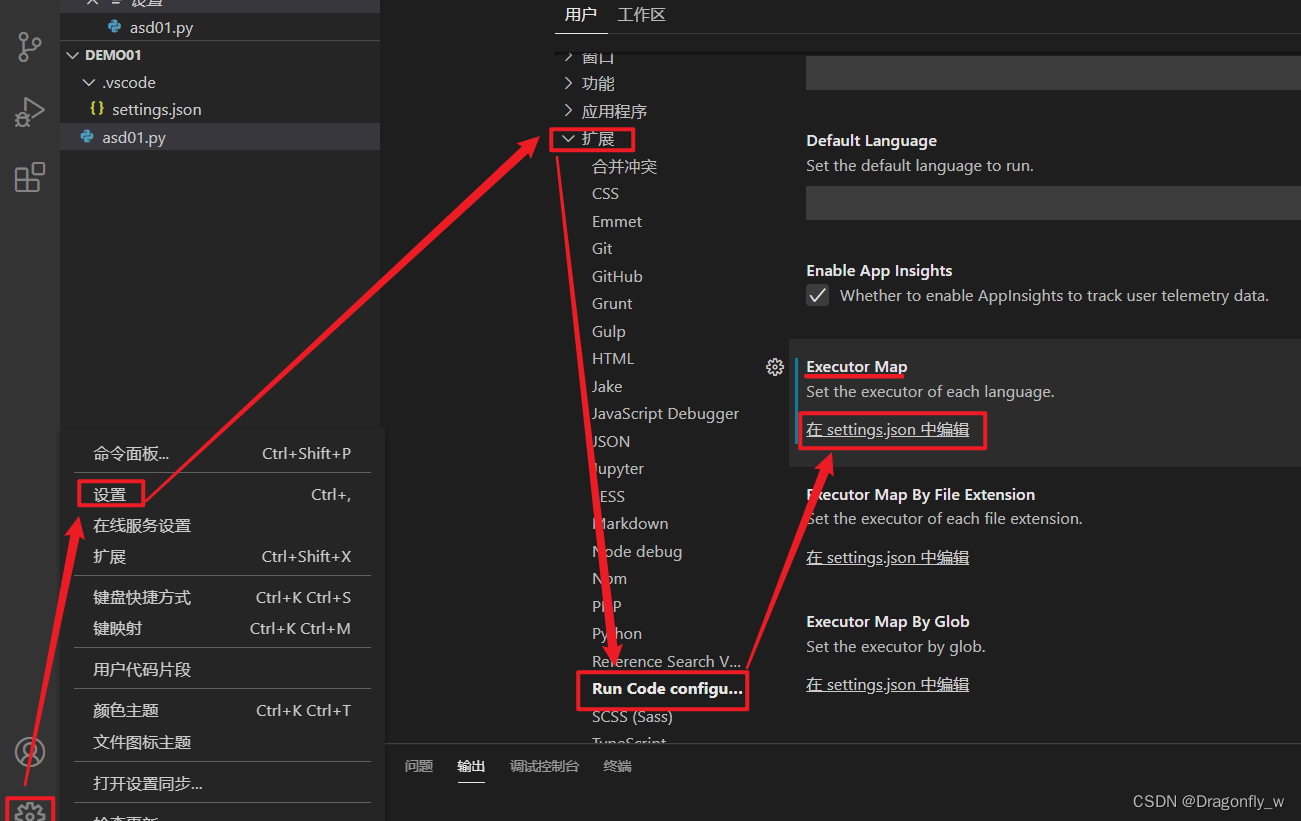Select Python in settings tree
The image size is (1301, 821).
tap(617, 634)
